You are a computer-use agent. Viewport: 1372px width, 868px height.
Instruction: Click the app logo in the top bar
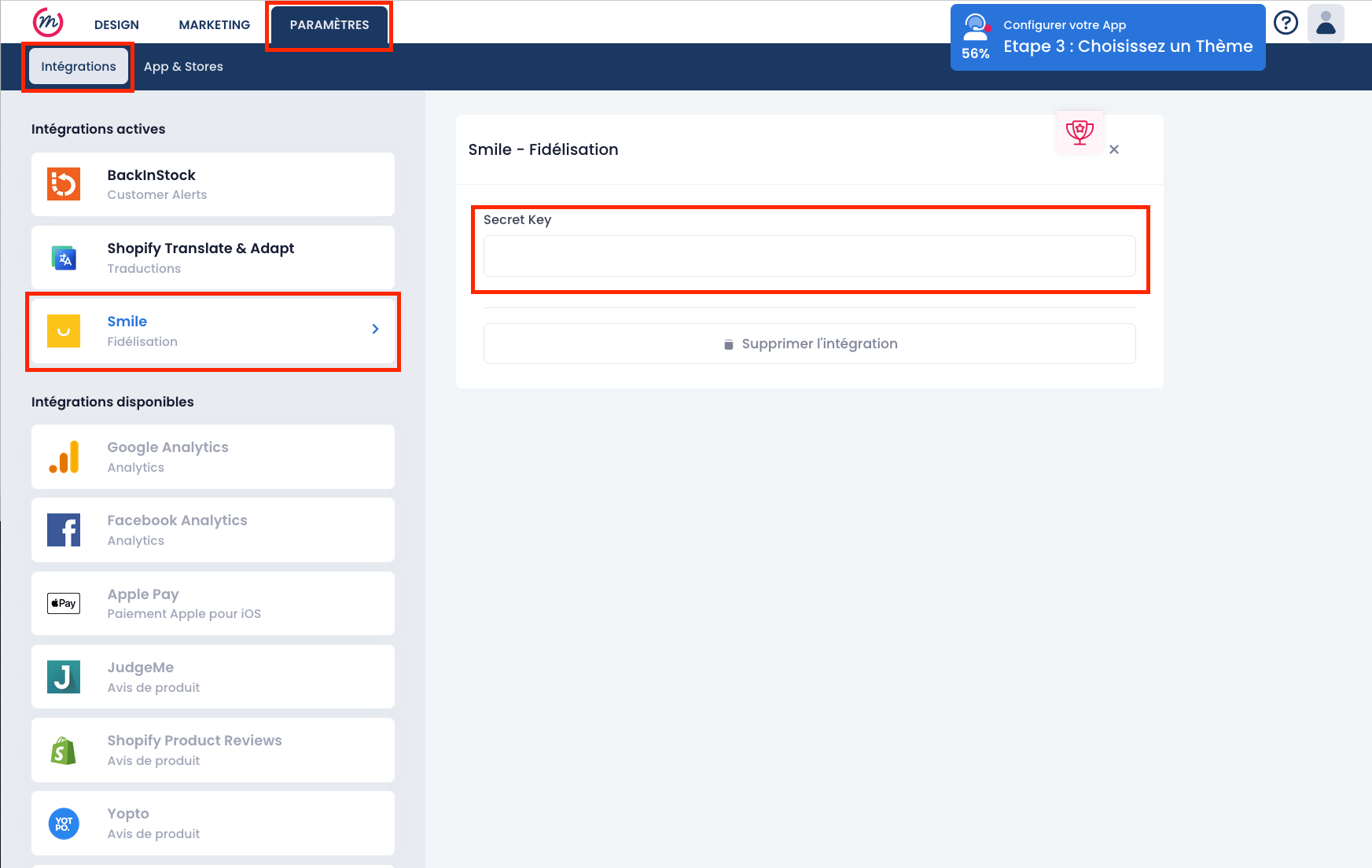coord(48,22)
